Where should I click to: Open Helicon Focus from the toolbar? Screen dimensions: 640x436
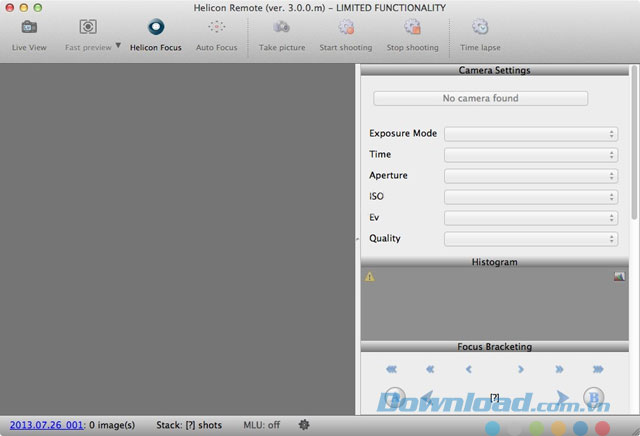pyautogui.click(x=156, y=27)
